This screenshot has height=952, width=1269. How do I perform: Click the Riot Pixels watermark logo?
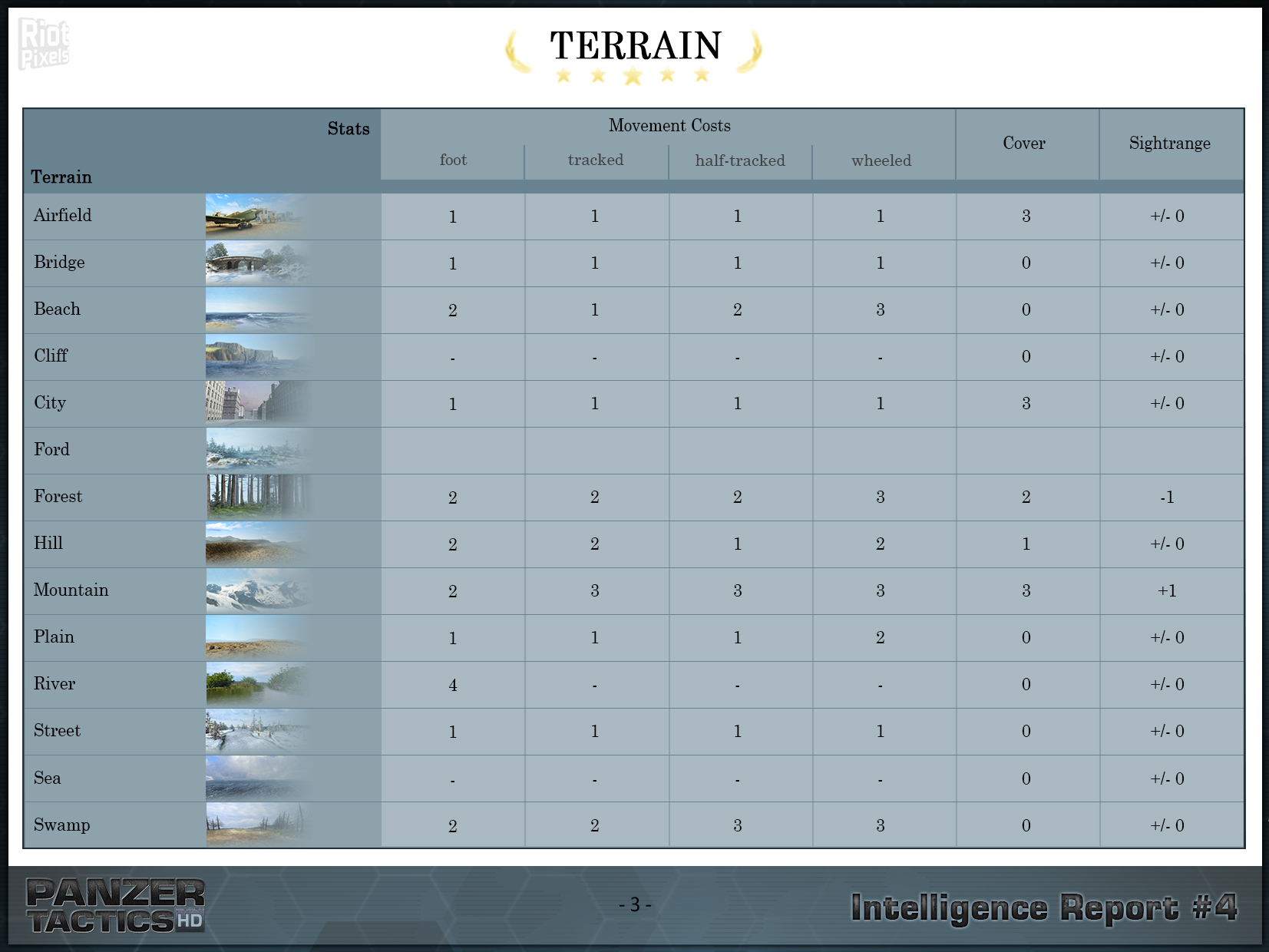click(44, 44)
